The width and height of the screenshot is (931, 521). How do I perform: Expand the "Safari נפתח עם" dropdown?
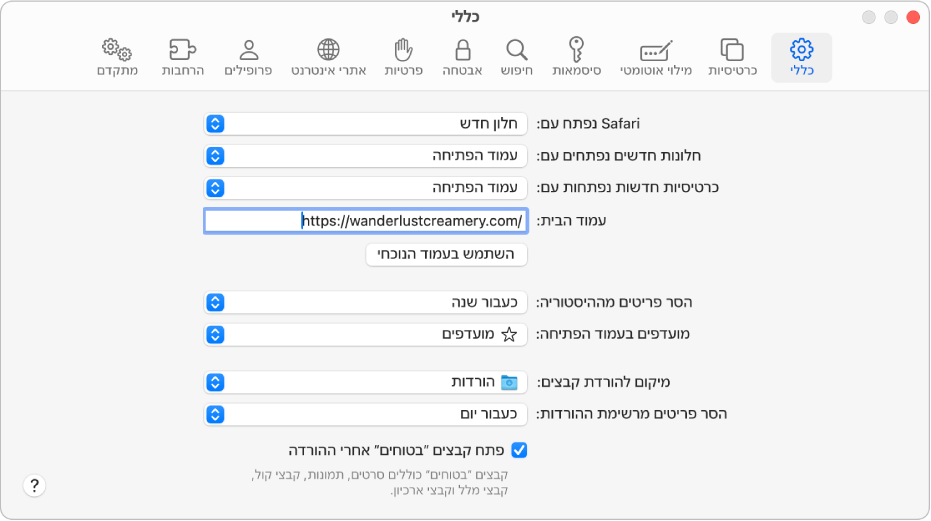point(365,124)
